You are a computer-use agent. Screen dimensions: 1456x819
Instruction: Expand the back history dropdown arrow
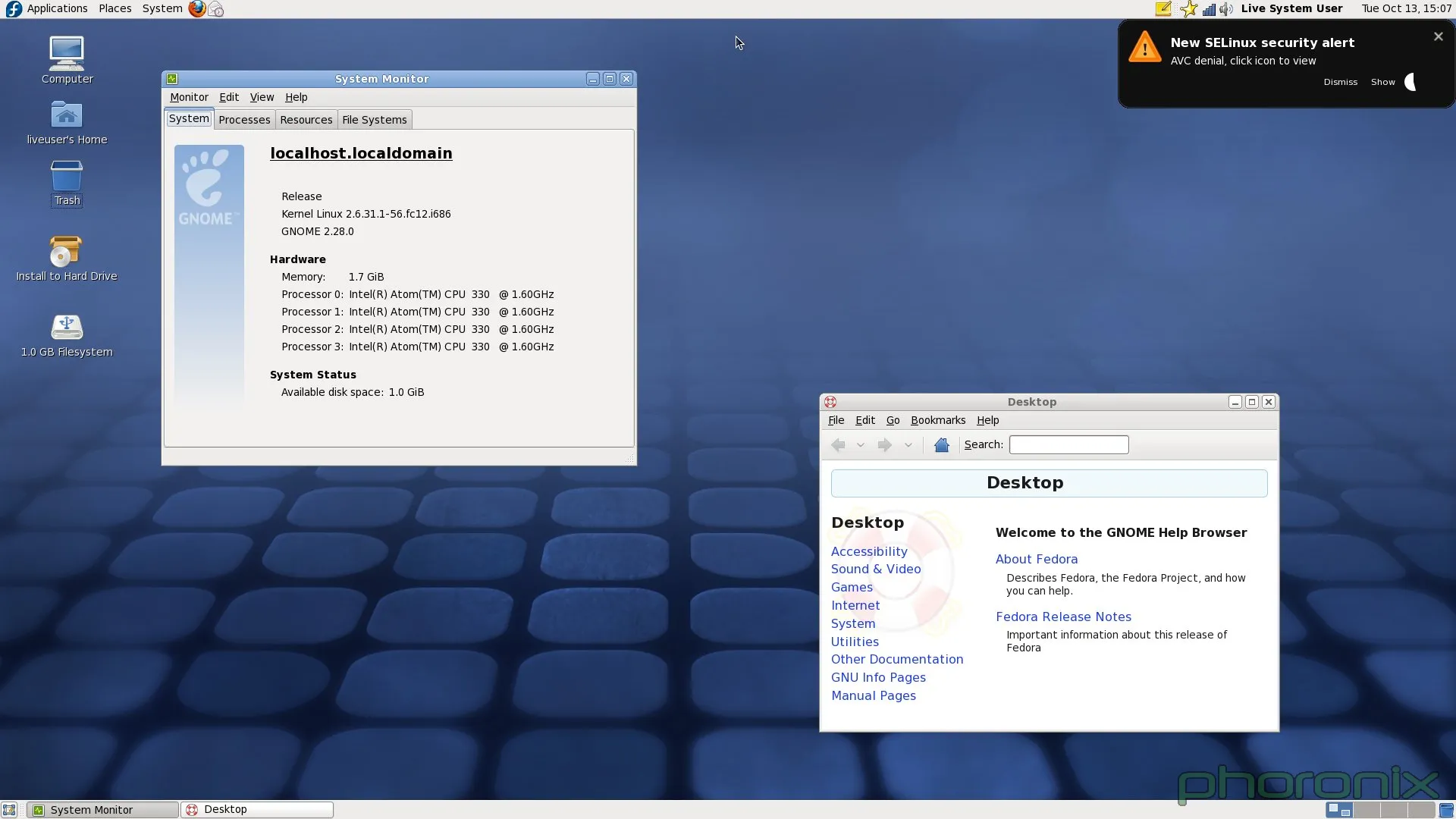point(861,445)
